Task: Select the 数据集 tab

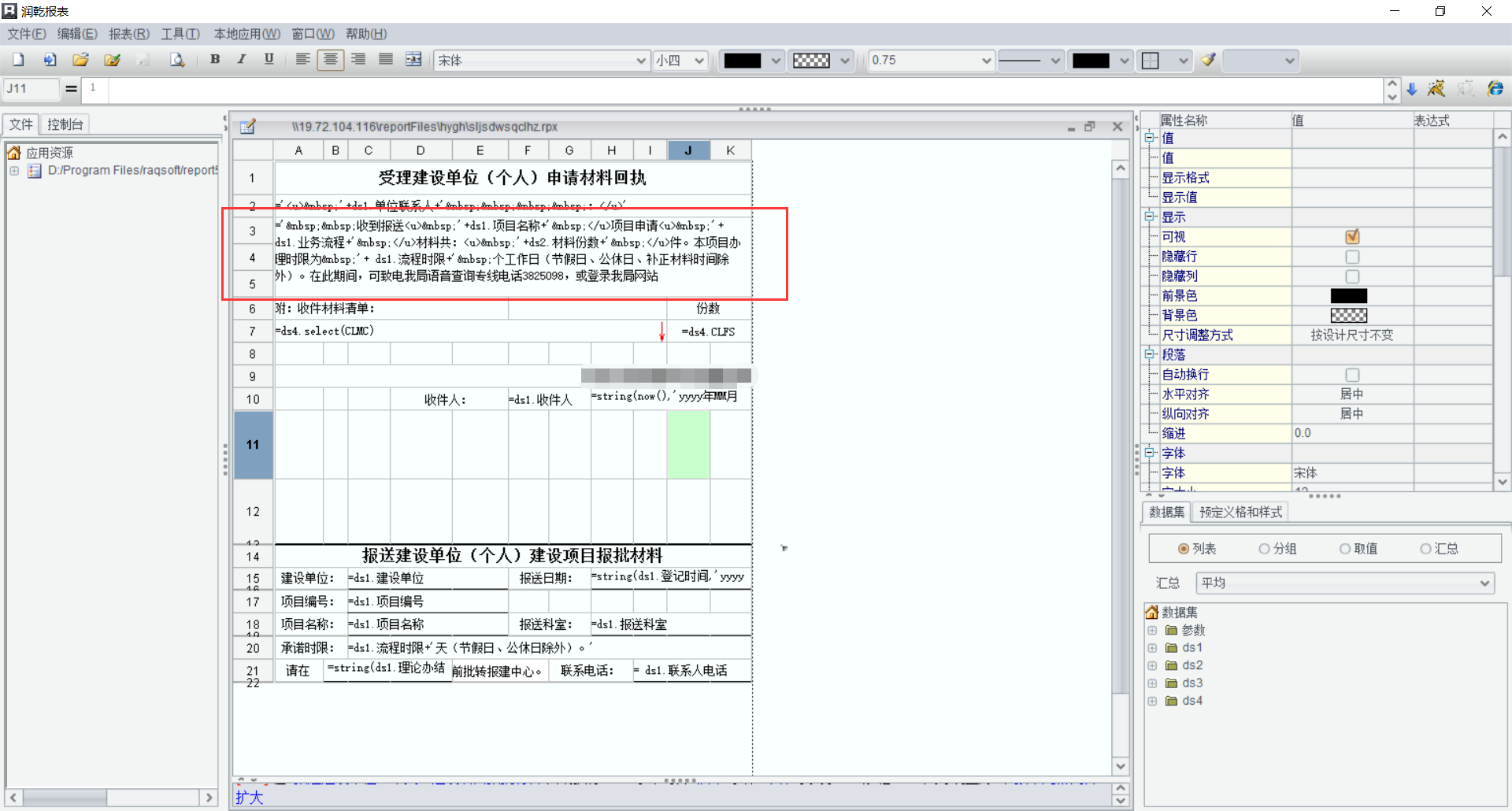Action: [1166, 513]
